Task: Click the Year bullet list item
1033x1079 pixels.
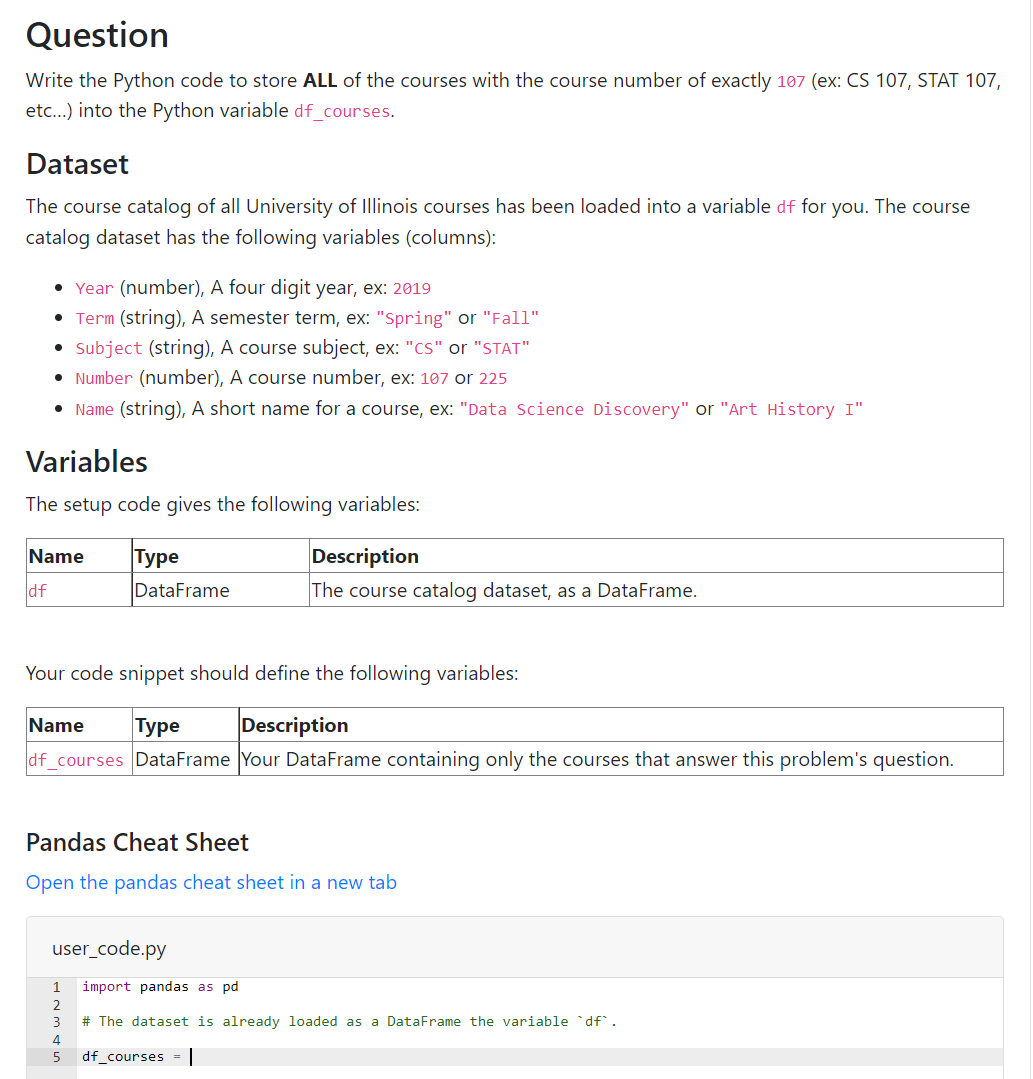Action: [250, 287]
